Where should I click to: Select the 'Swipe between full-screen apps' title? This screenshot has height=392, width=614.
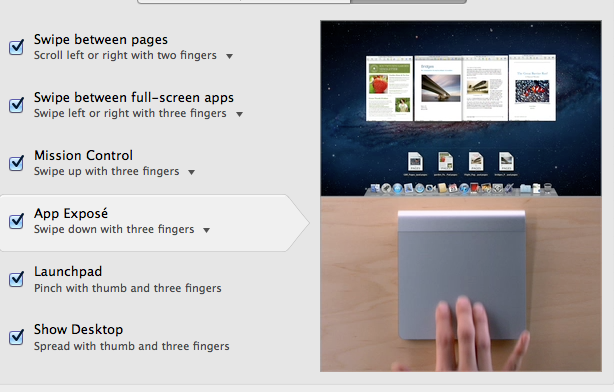134,98
